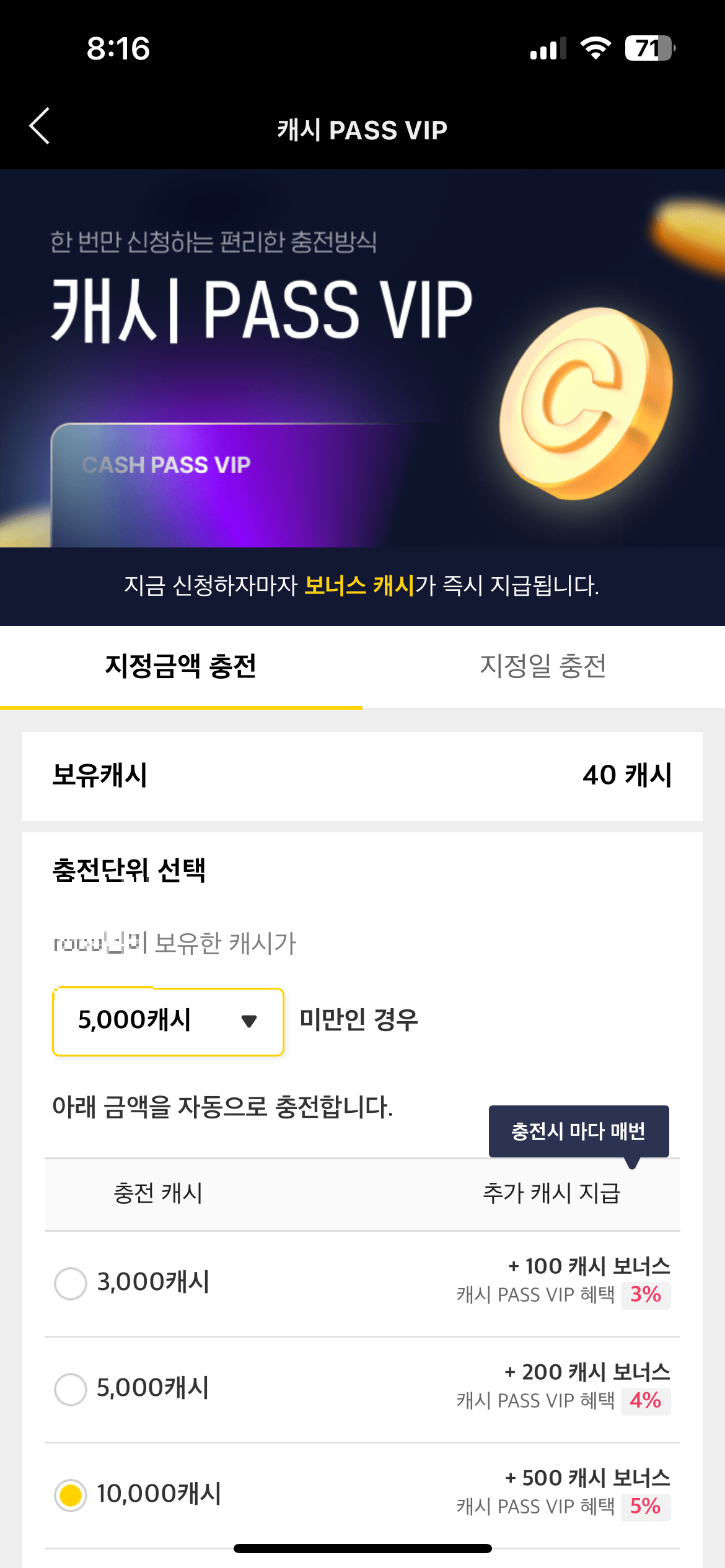
Task: Select the 5,000캐시 radio option
Action: (71, 1389)
